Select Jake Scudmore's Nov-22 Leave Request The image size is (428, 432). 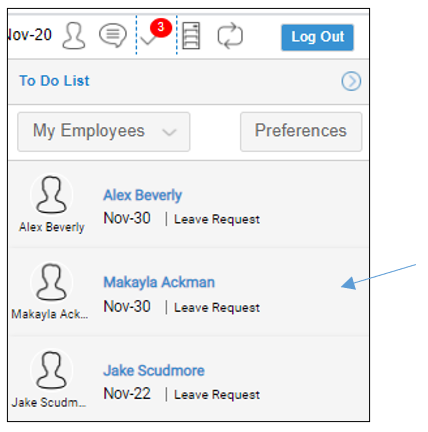pos(182,394)
